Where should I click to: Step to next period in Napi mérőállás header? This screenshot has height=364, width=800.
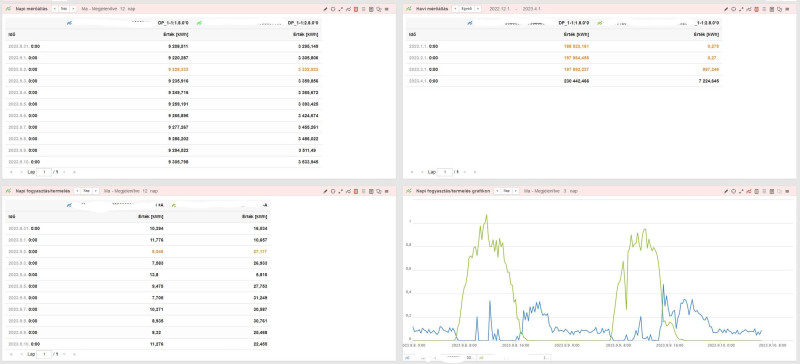click(x=73, y=9)
